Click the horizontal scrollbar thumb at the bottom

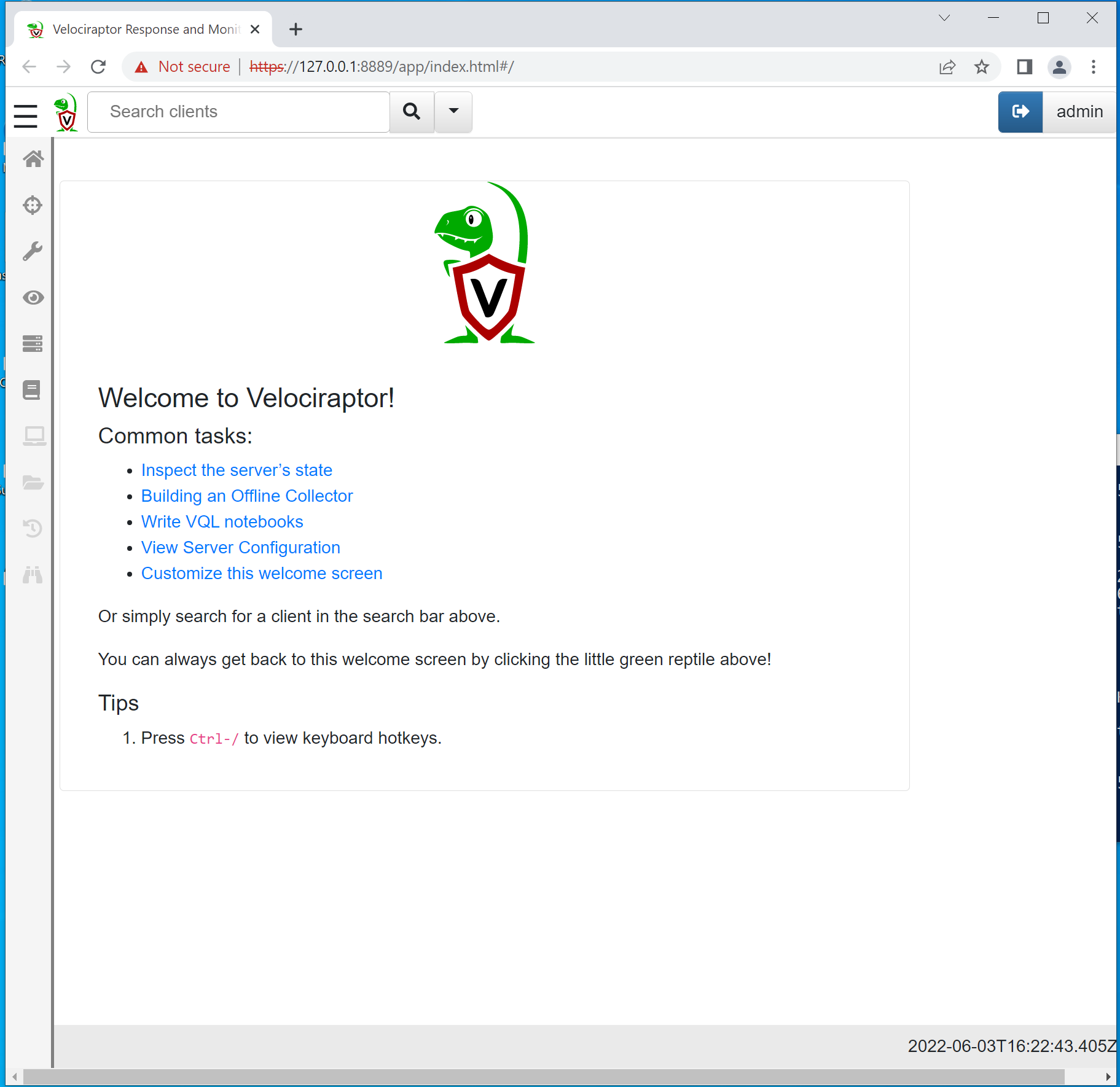pyautogui.click(x=544, y=1076)
